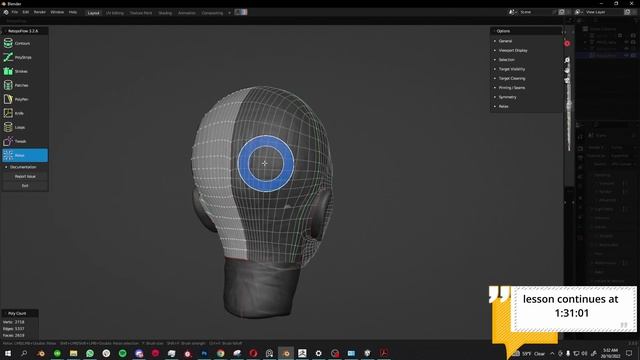Select the highlighted Relax tool
640x360 pixels.
click(25, 155)
